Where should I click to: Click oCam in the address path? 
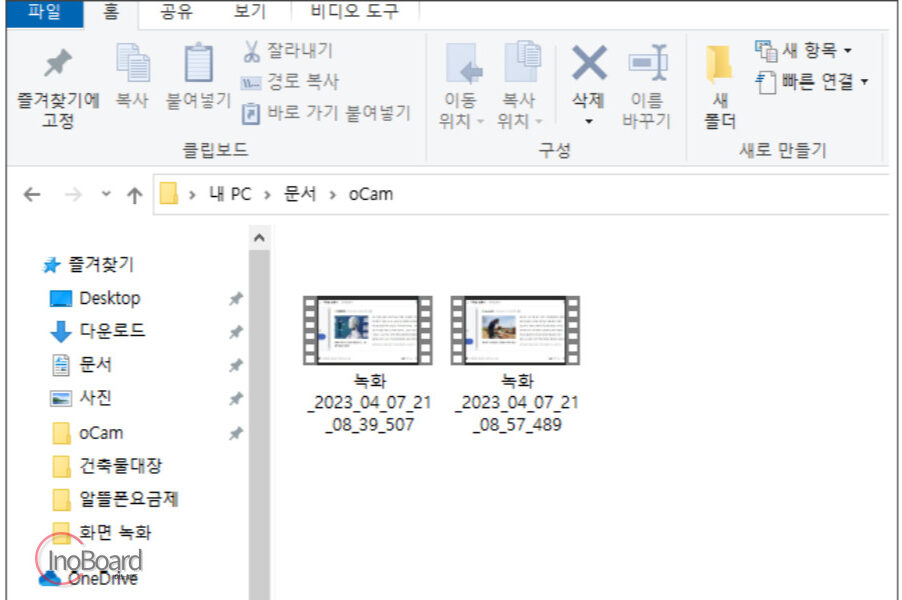[x=370, y=194]
